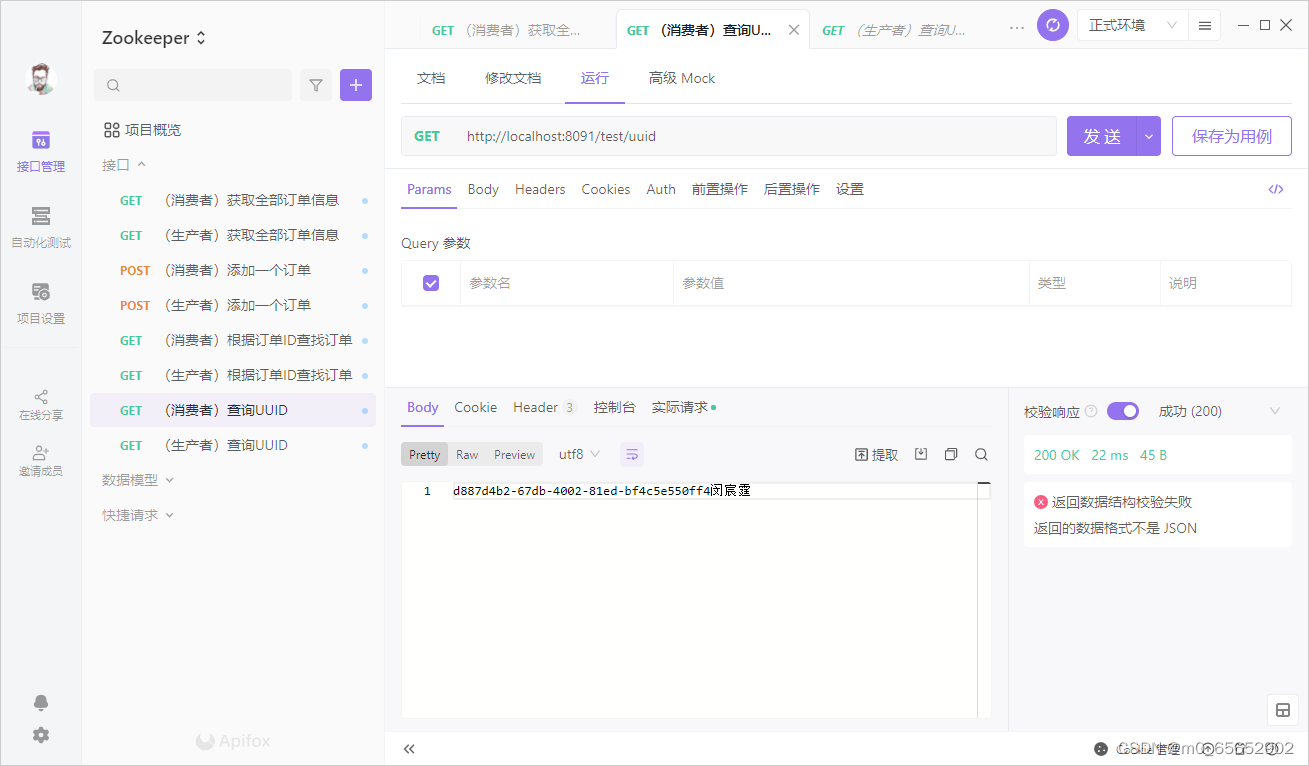Switch to (生产者) 查询U... top tab

[894, 30]
